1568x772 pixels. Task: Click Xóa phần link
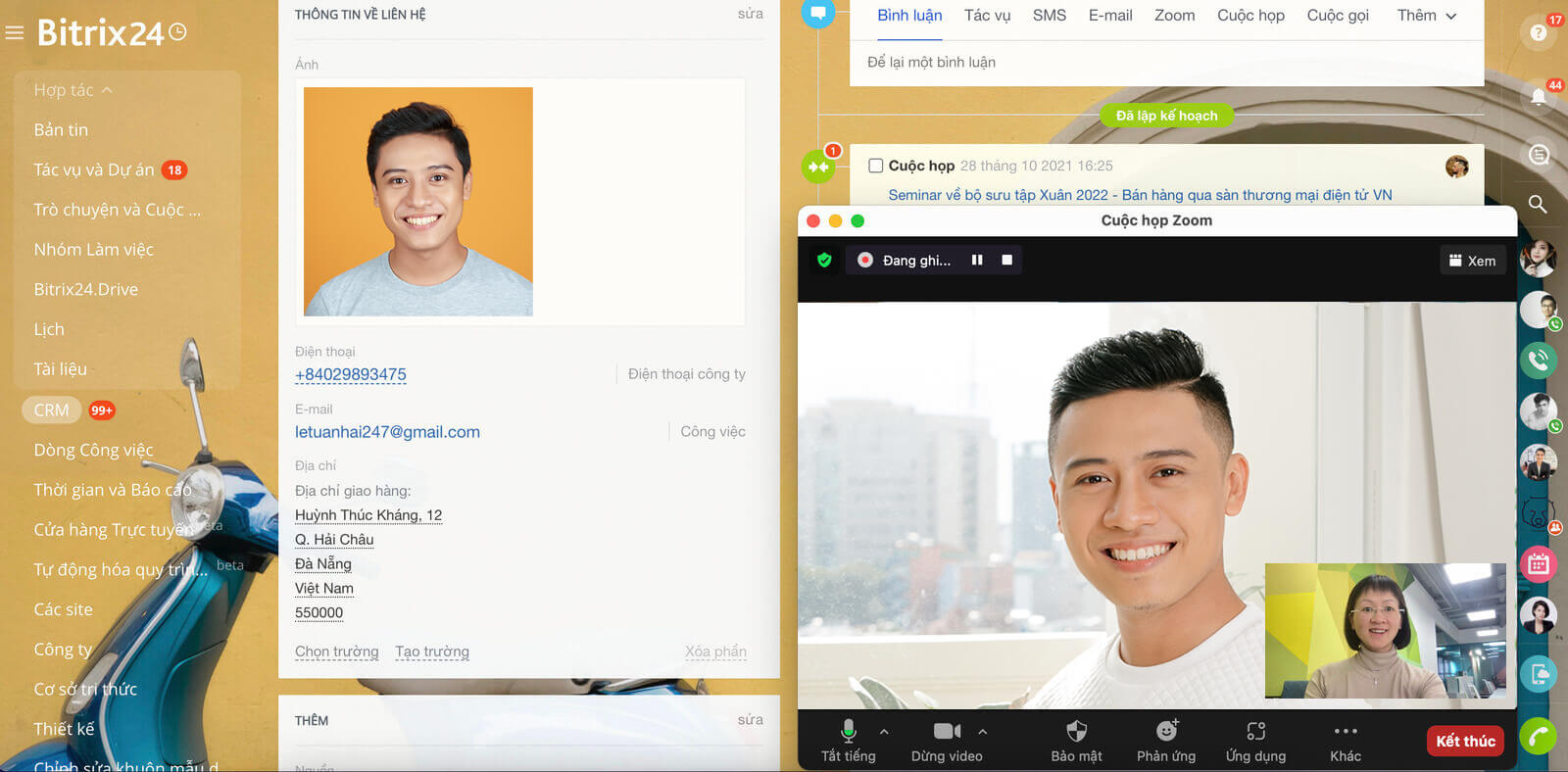pyautogui.click(x=715, y=651)
